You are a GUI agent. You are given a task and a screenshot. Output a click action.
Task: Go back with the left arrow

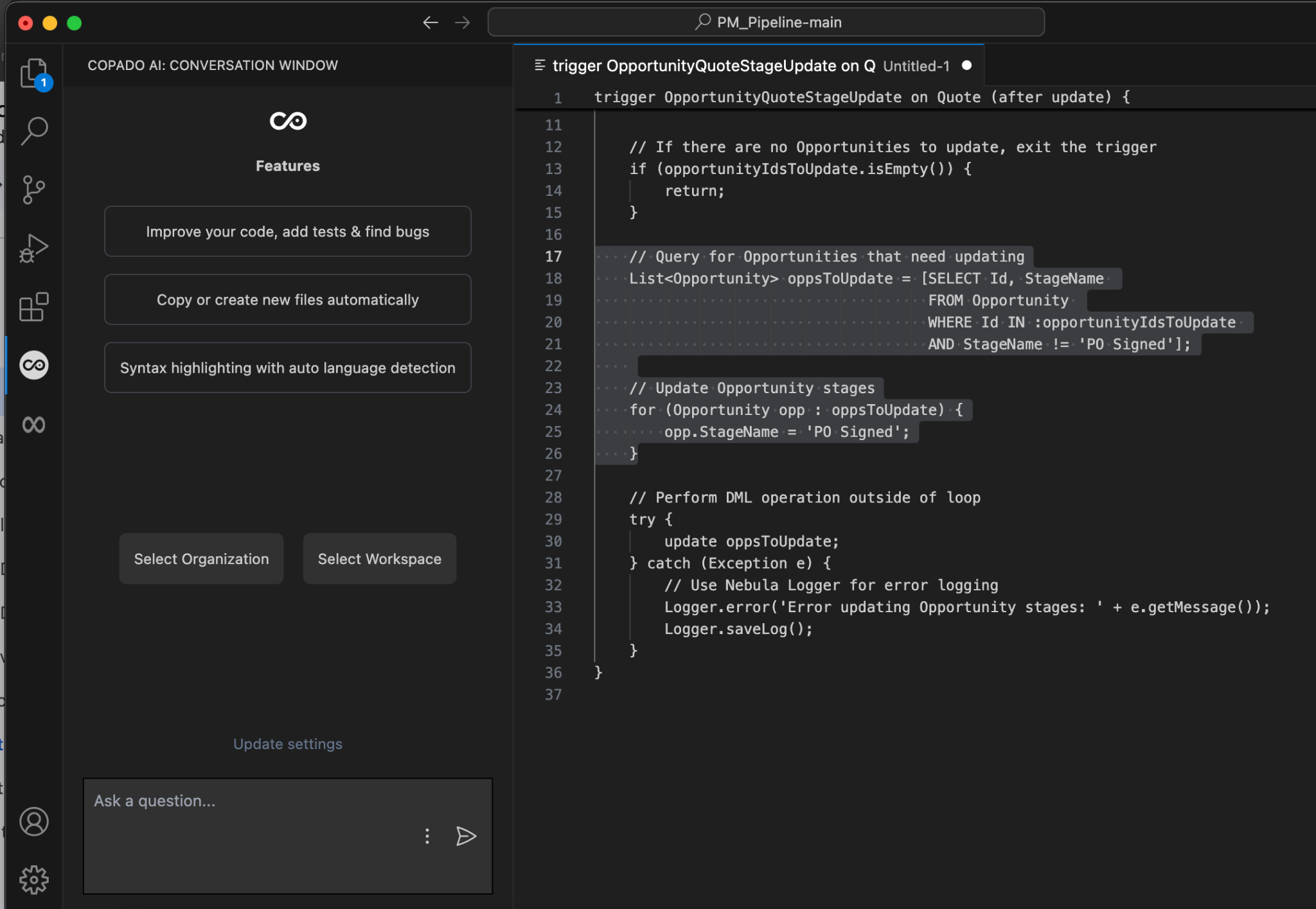[x=431, y=22]
